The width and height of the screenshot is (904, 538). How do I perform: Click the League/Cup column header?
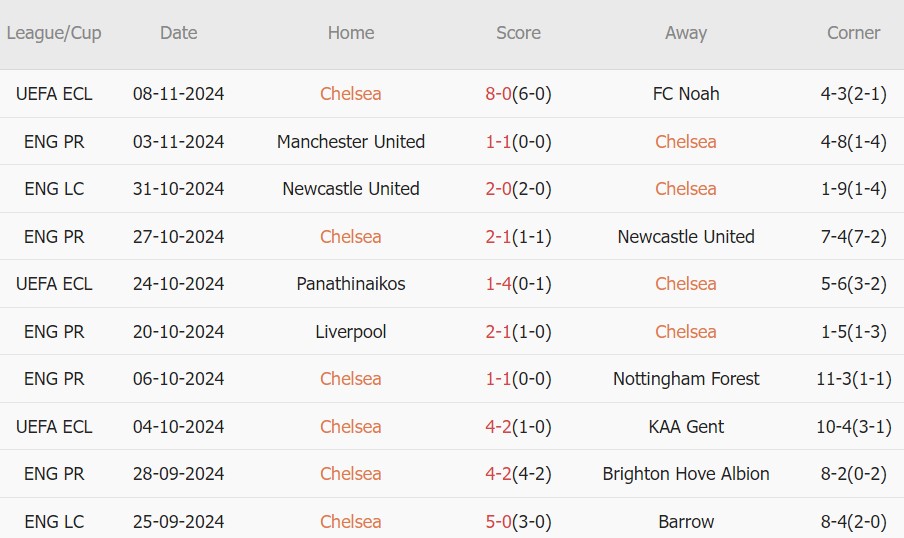[54, 33]
